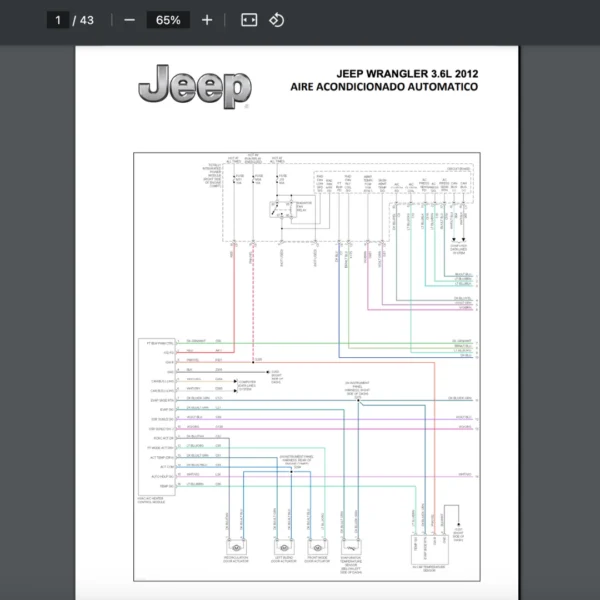
Task: Click the "RECIRCULATION DOOR ACTUATOR" label
Action: [x=236, y=559]
